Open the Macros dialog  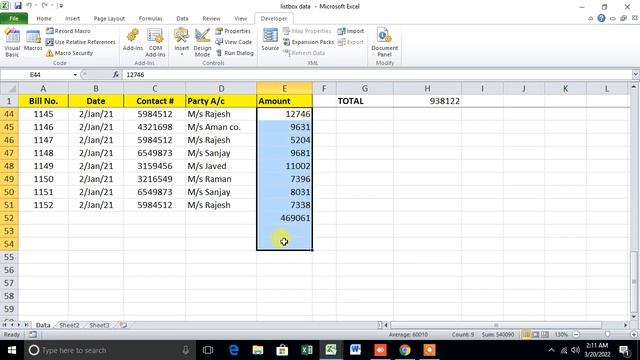pos(33,41)
